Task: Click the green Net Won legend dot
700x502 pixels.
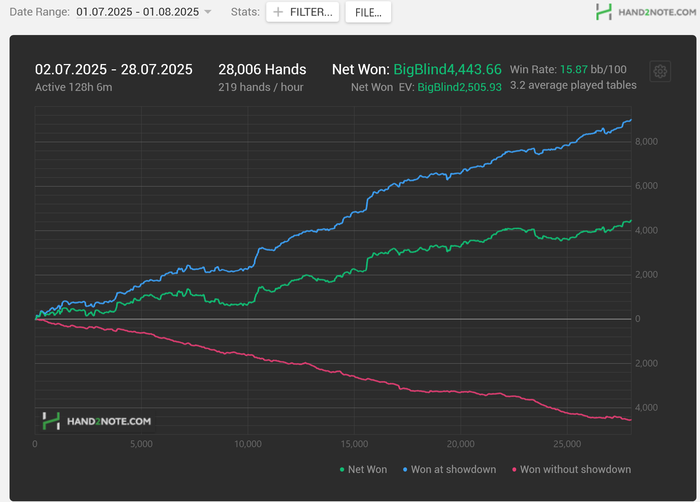Action: (342, 470)
